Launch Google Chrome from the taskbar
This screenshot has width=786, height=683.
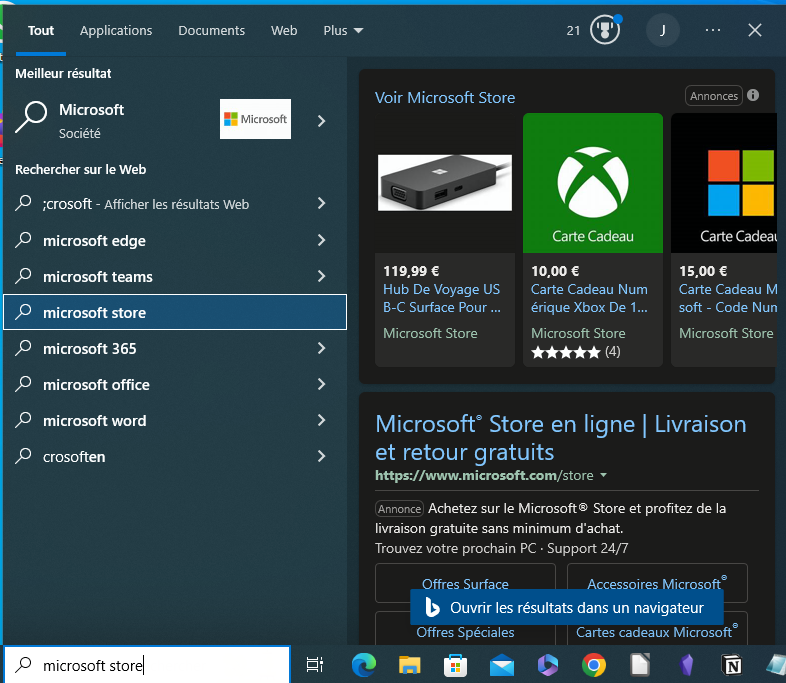(x=594, y=665)
